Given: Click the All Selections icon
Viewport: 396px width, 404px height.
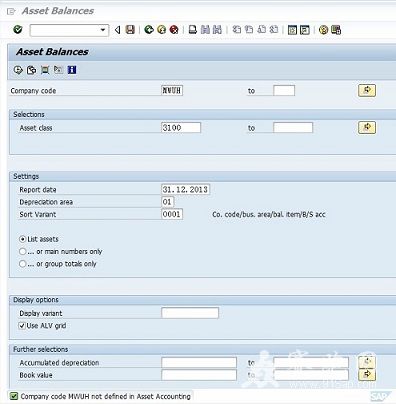Looking at the screenshot, I should tap(45, 70).
